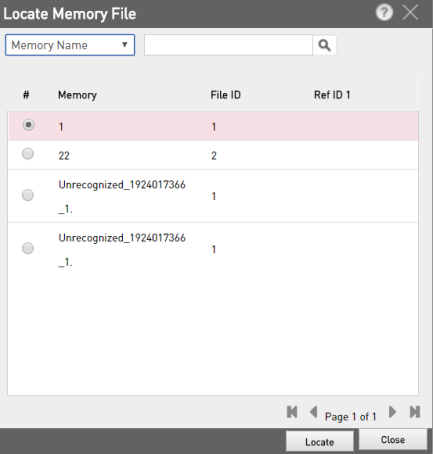This screenshot has width=433, height=454.
Task: Click the Locate button
Action: (320, 442)
